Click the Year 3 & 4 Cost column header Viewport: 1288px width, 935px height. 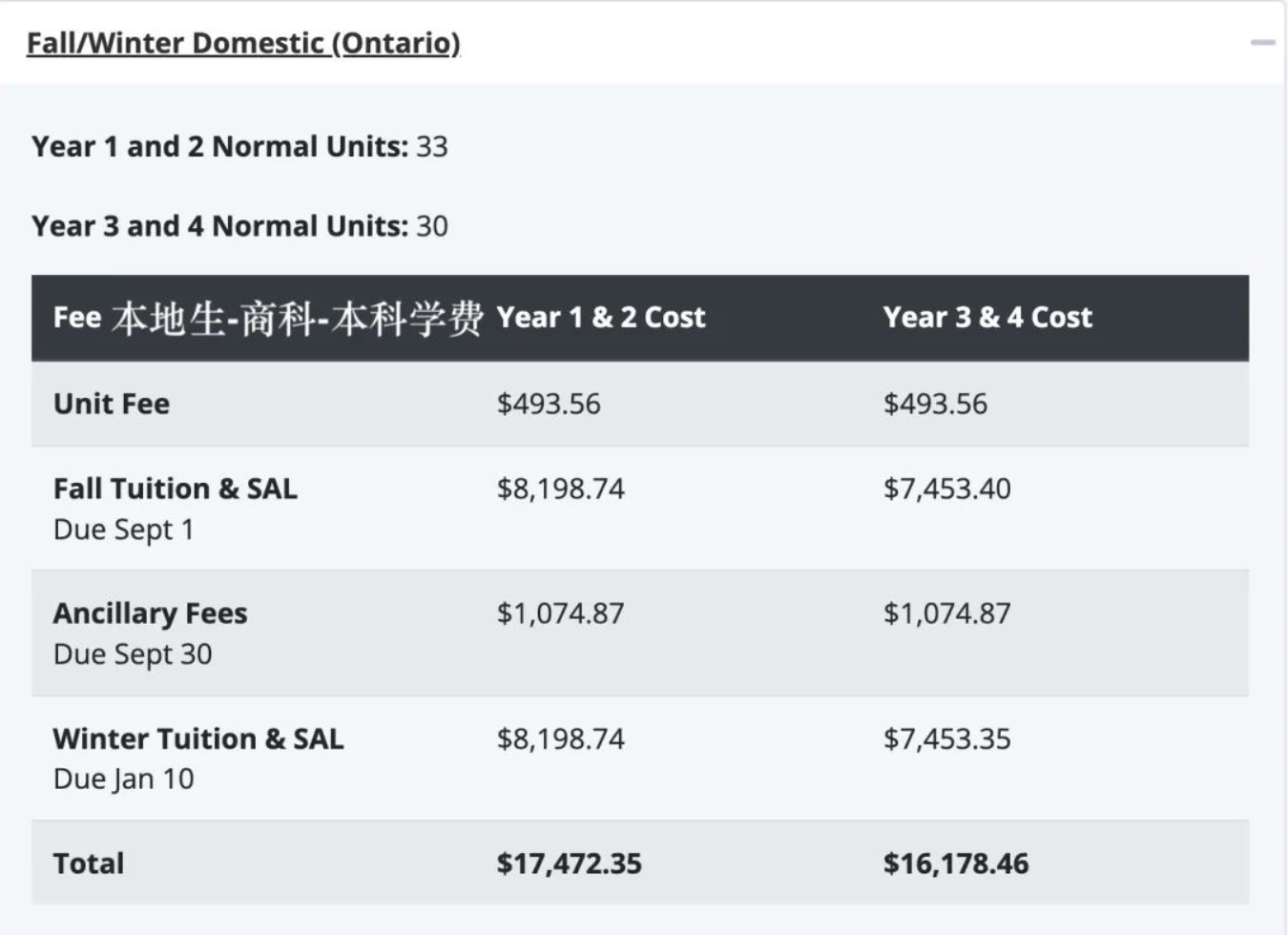[987, 318]
